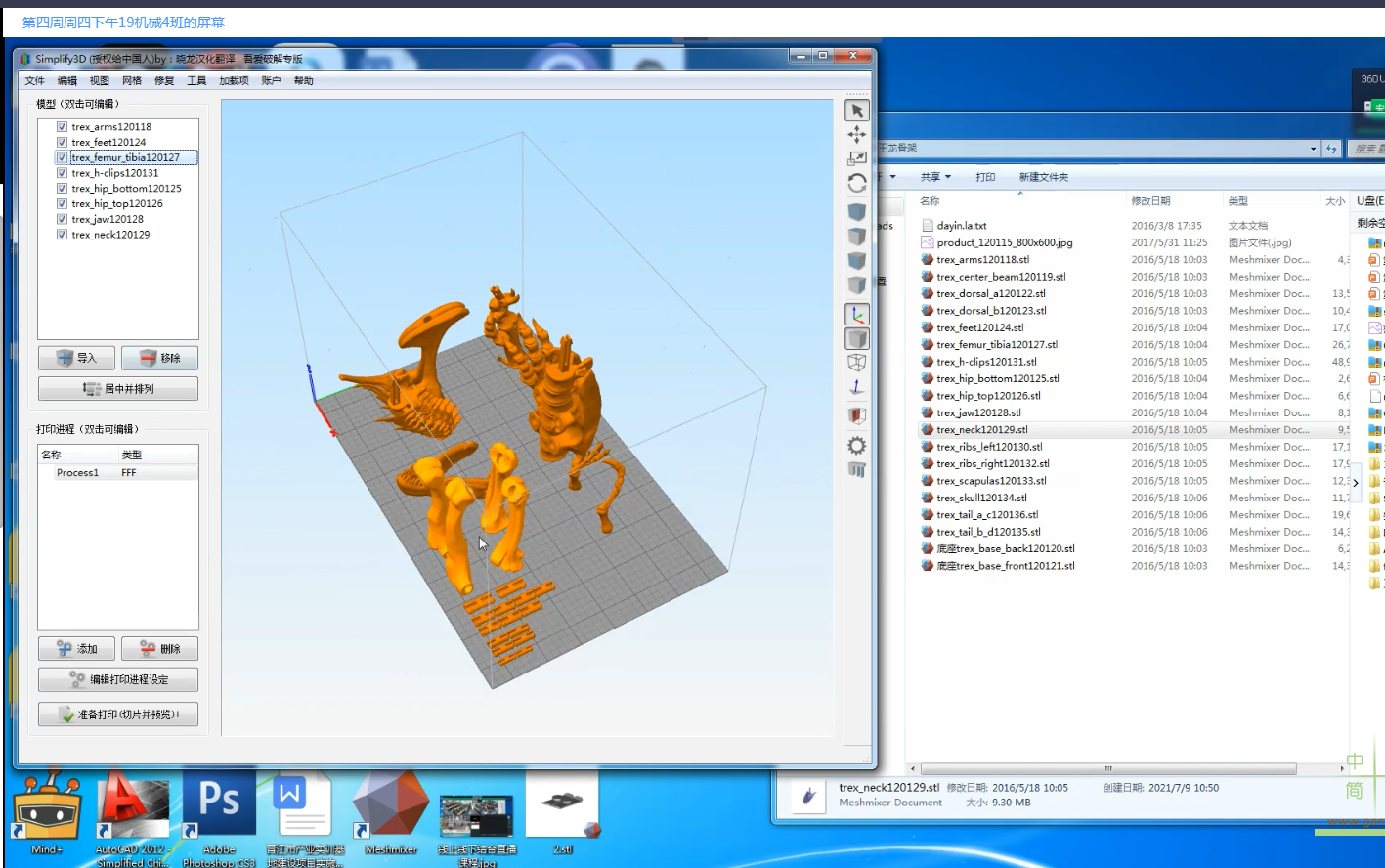Screen dimensions: 1385x868
Task: Activate the move/translate model tool
Action: tap(857, 135)
